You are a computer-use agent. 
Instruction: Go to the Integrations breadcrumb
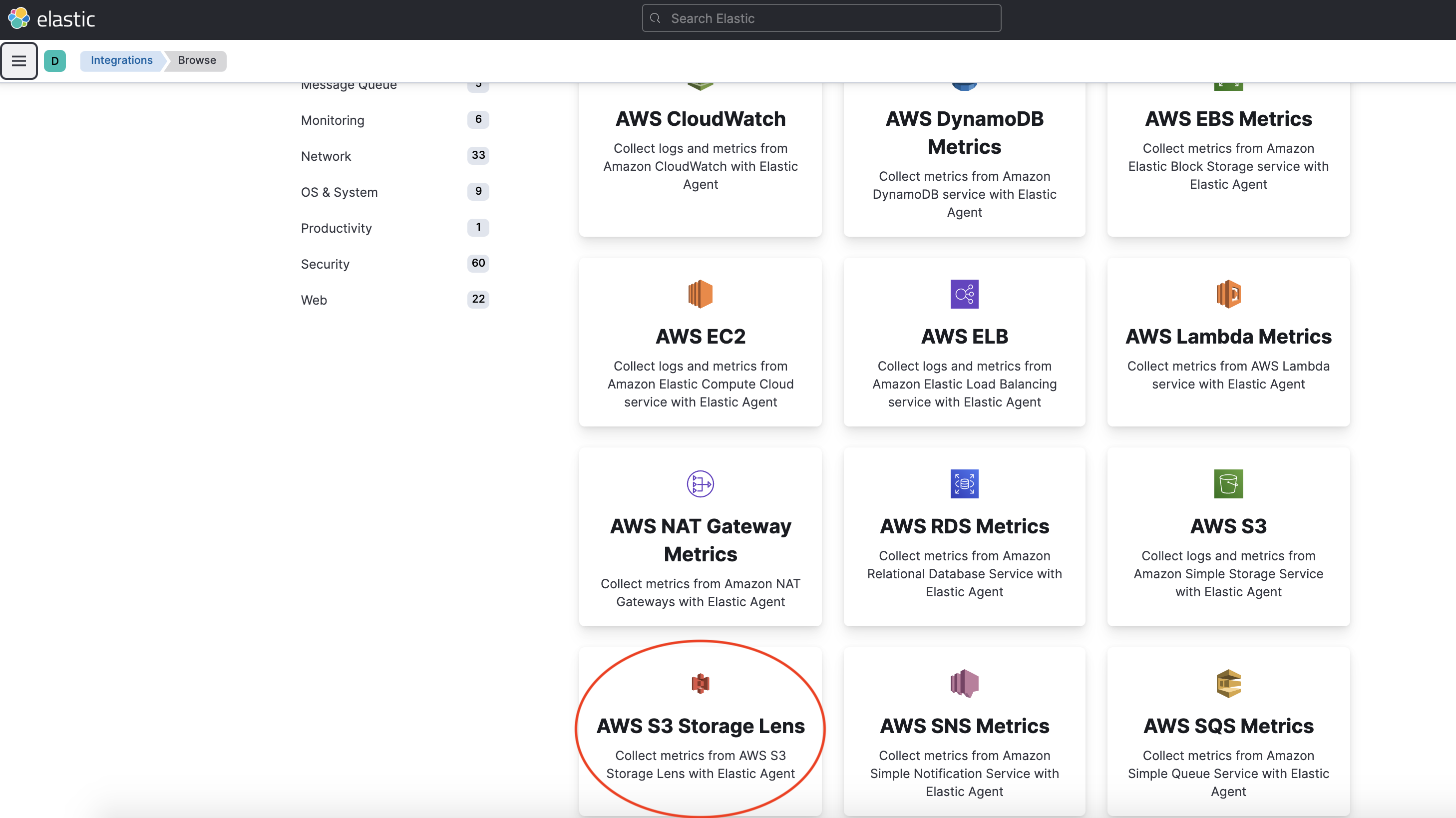coord(121,60)
